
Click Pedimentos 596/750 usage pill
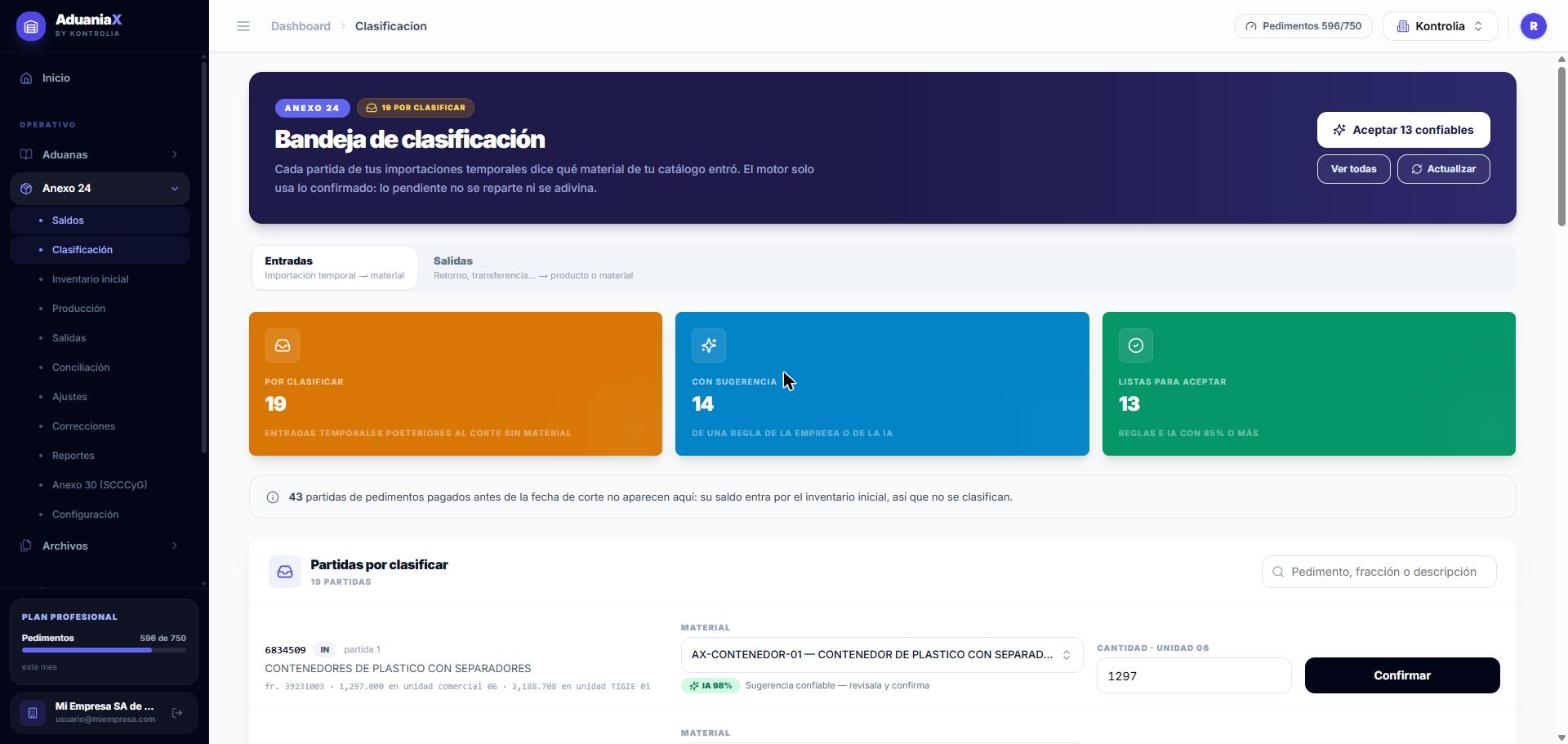click(x=1303, y=26)
